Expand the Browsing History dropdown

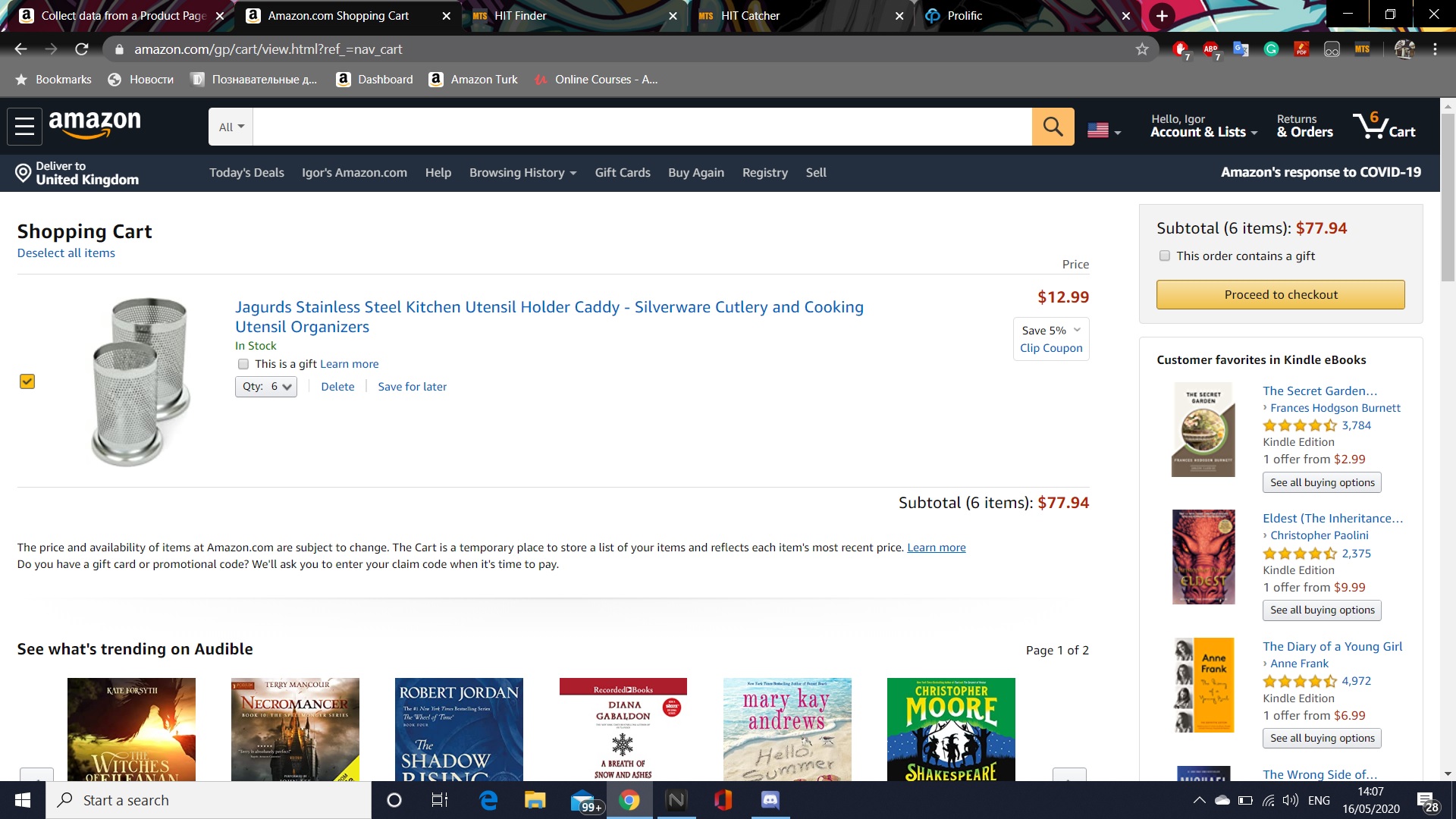(x=522, y=173)
